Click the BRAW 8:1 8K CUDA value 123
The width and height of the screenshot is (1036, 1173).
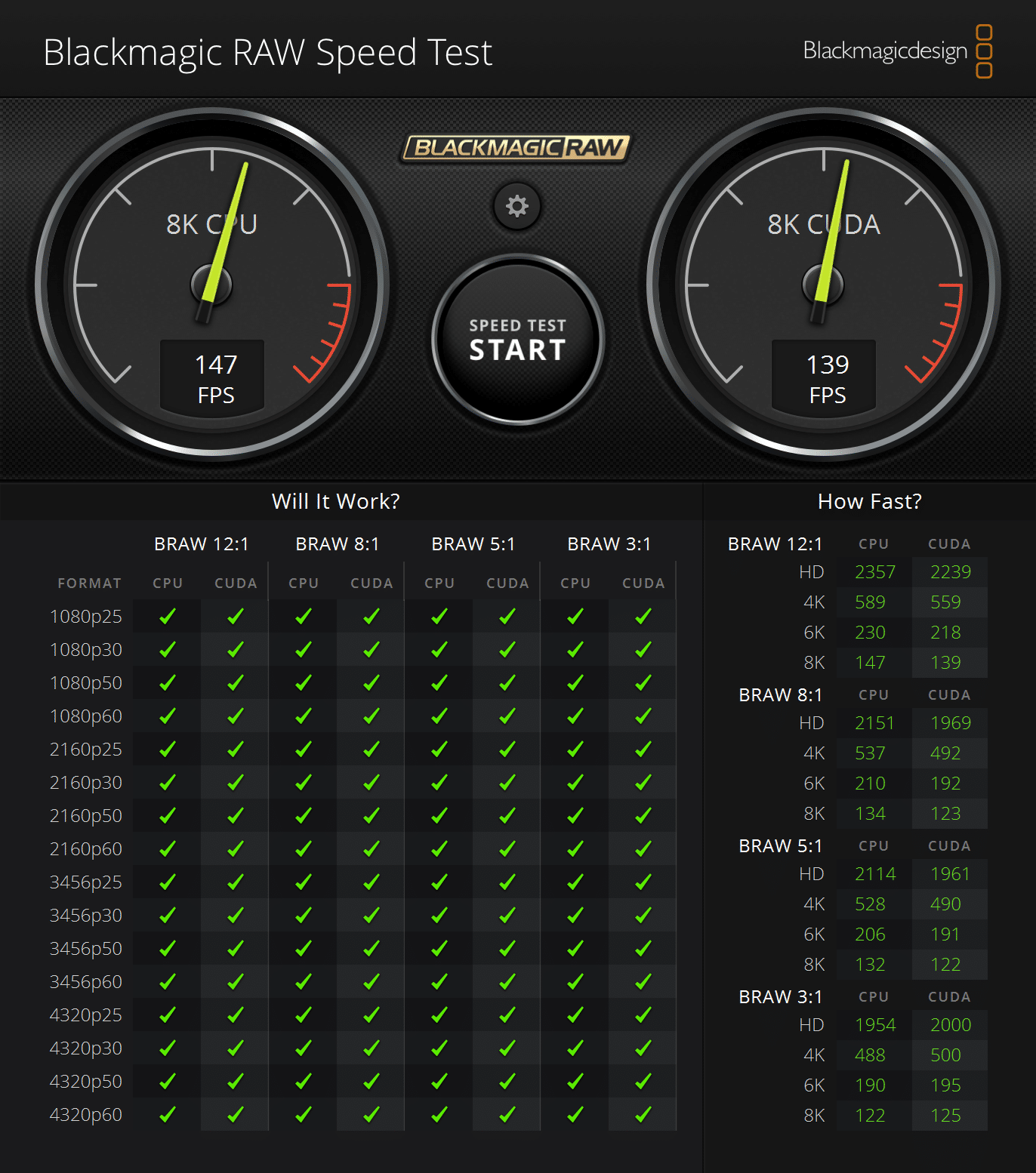point(945,814)
